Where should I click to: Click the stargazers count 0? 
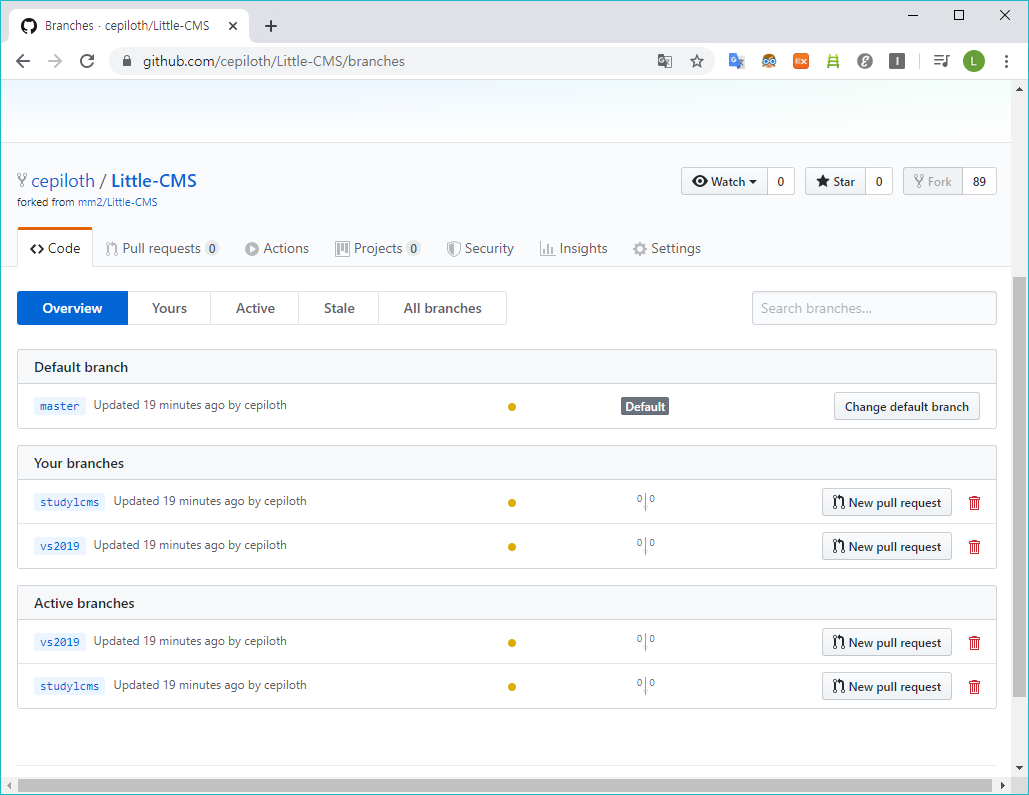tap(879, 182)
